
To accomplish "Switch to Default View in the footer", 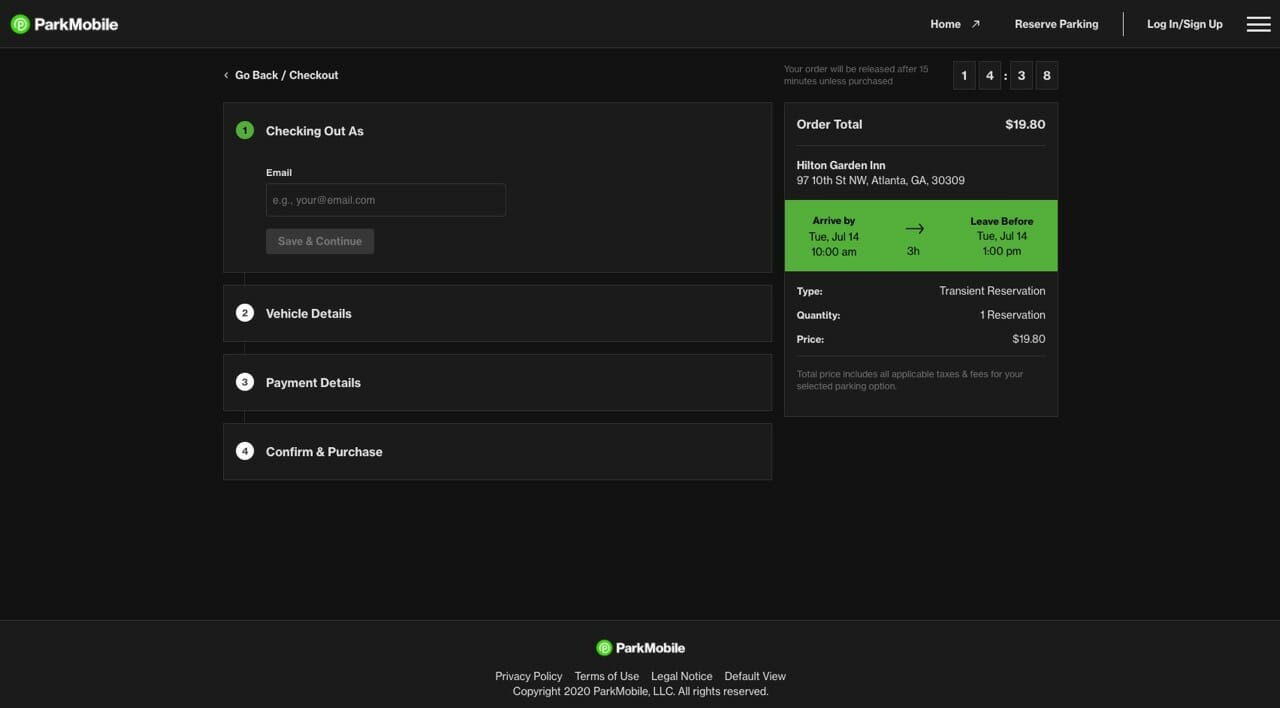I will (x=755, y=676).
